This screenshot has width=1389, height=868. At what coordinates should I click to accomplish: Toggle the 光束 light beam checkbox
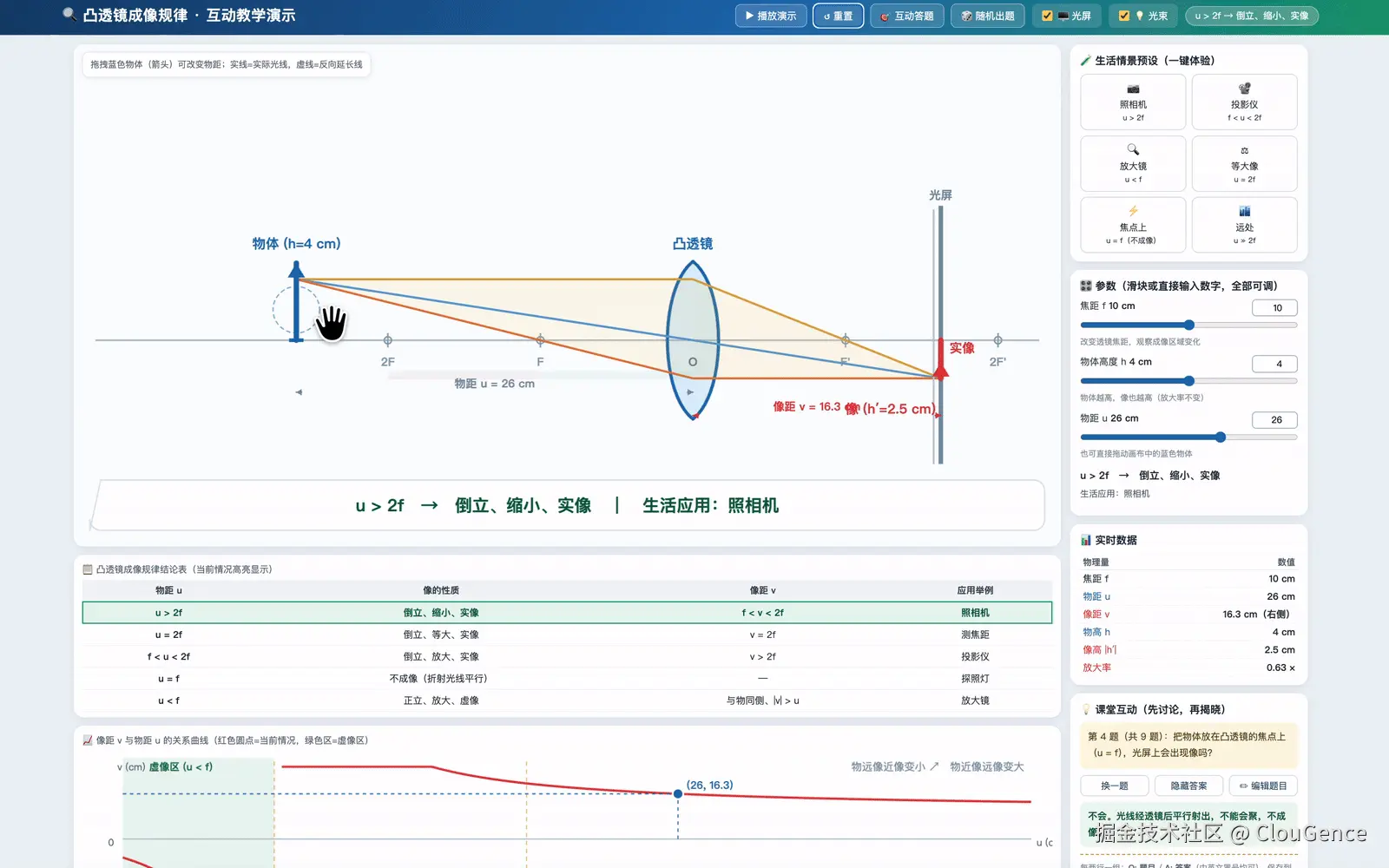pyautogui.click(x=1124, y=16)
